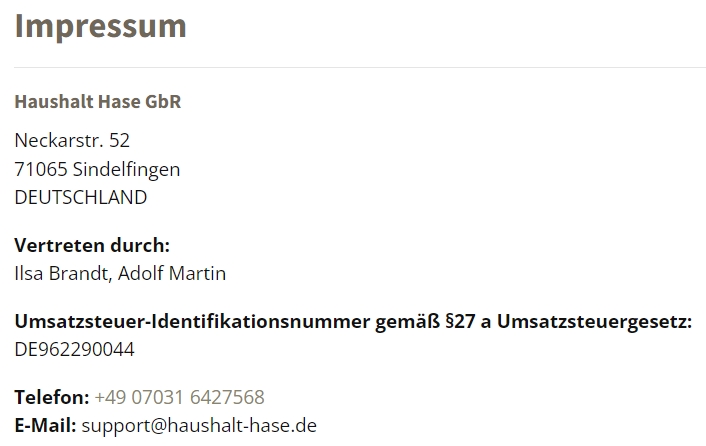Click the 71065 Sindelfingen postal line
The width and height of the screenshot is (706, 446).
click(x=97, y=170)
